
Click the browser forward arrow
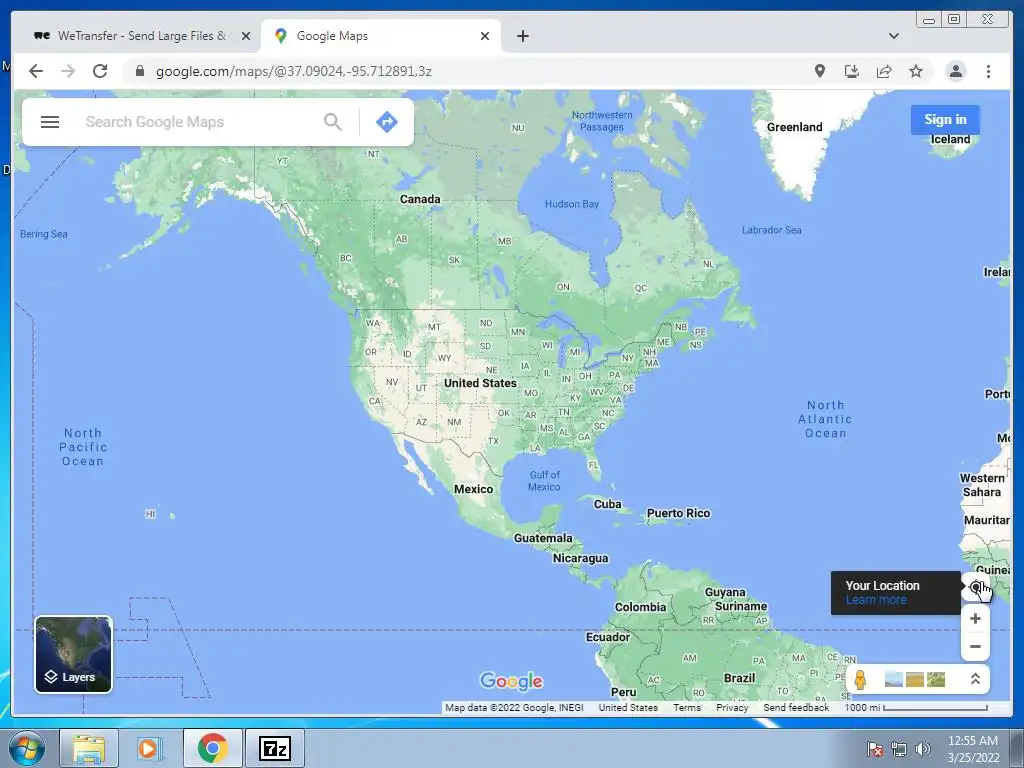pos(68,71)
